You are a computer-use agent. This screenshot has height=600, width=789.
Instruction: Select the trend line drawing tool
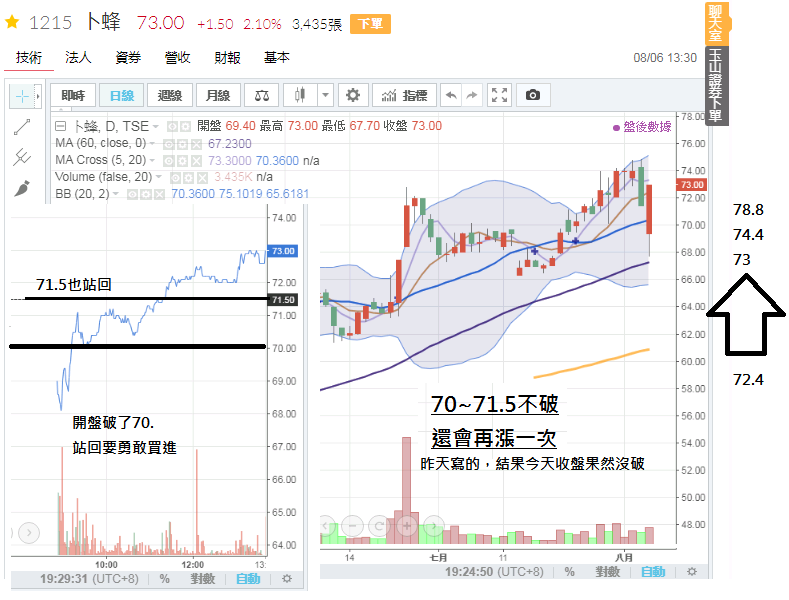[x=22, y=127]
